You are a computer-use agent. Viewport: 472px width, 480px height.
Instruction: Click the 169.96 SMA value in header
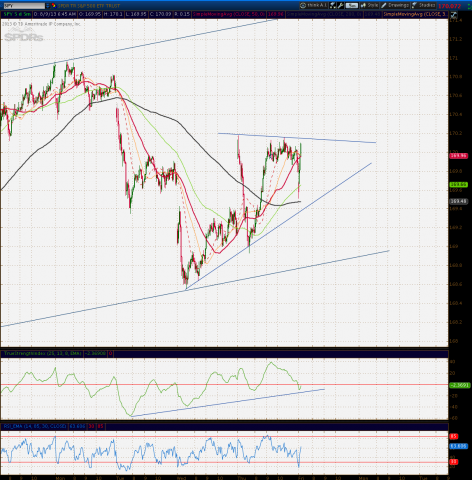[276, 14]
